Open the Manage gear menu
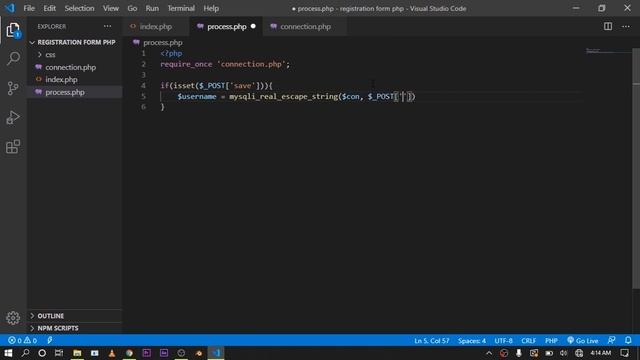 click(13, 318)
